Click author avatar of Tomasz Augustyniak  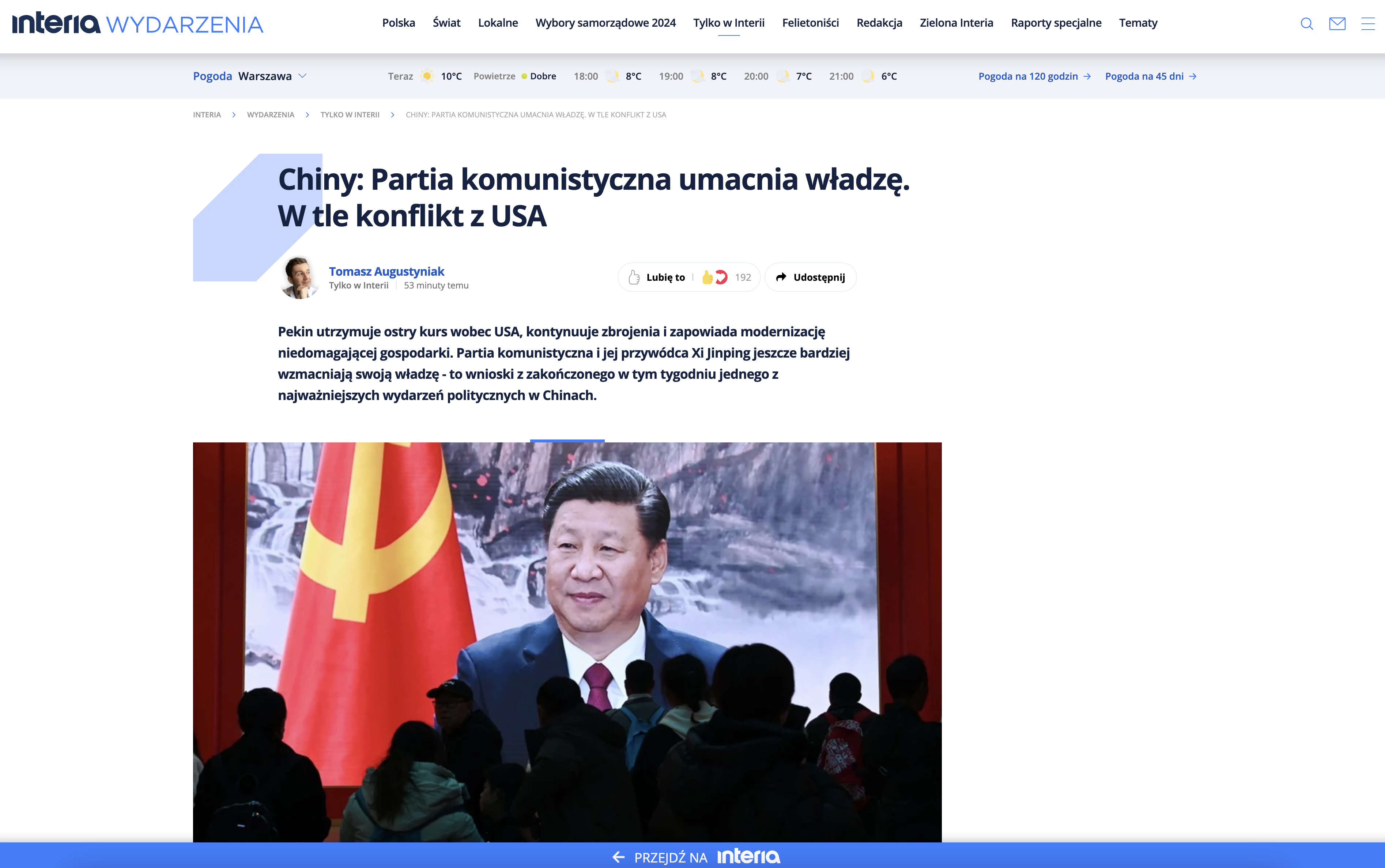point(299,278)
